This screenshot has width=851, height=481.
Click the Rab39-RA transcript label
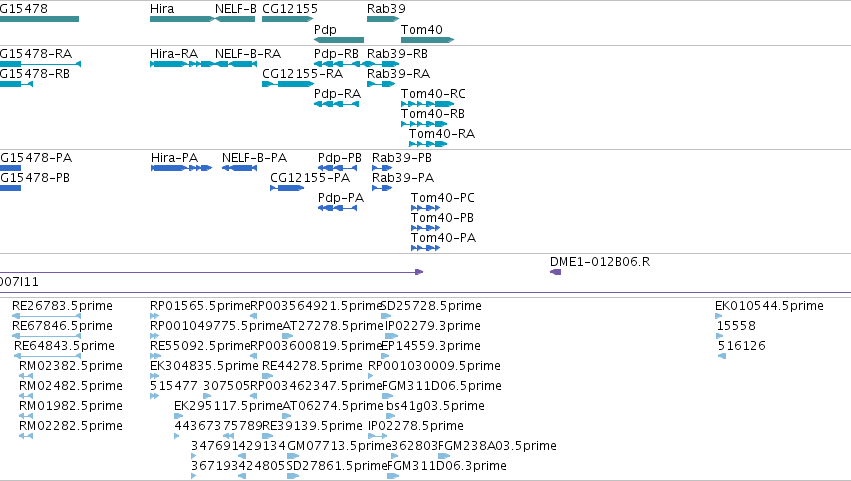pyautogui.click(x=398, y=74)
